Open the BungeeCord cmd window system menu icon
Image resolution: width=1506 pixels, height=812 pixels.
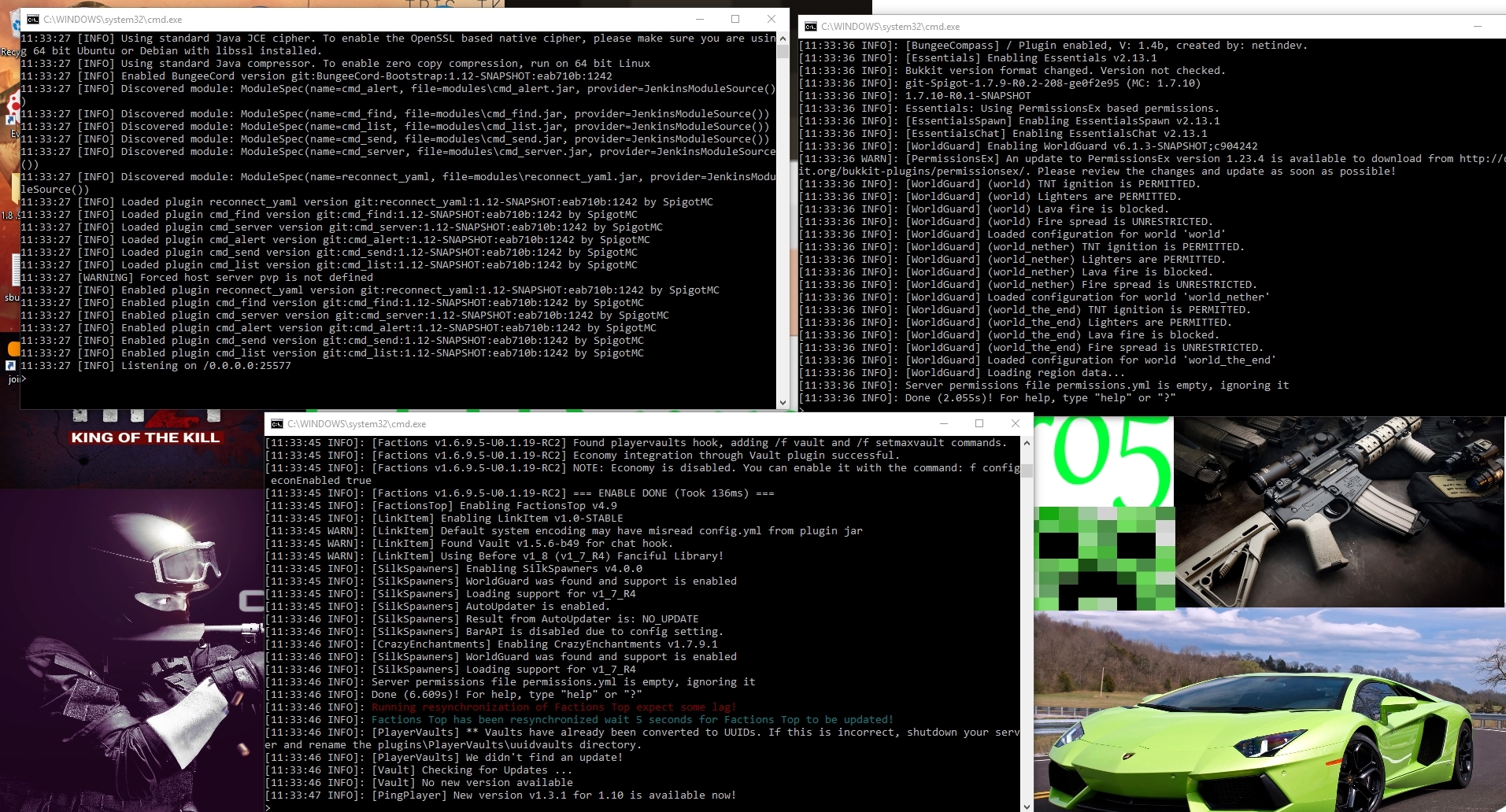[33, 20]
